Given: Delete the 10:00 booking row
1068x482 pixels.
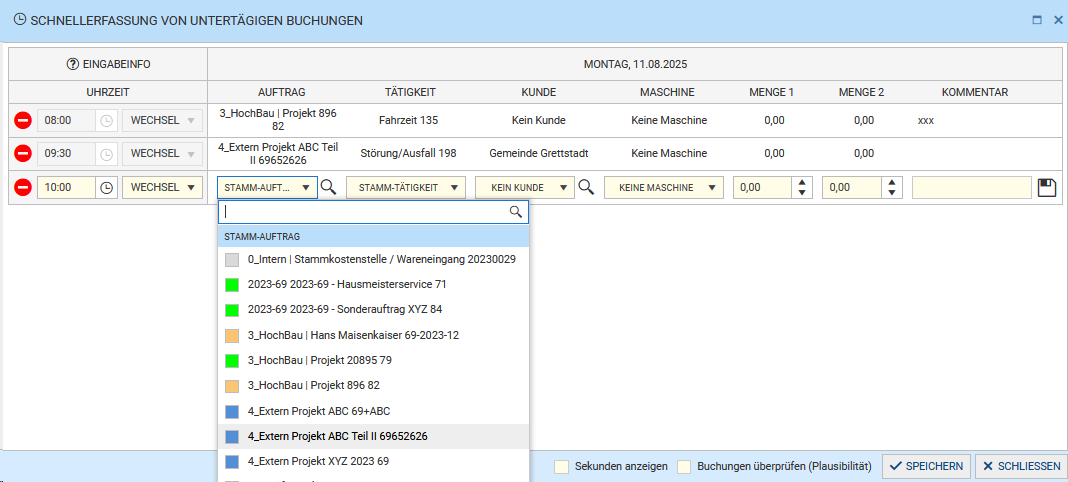Looking at the screenshot, I should (x=22, y=187).
